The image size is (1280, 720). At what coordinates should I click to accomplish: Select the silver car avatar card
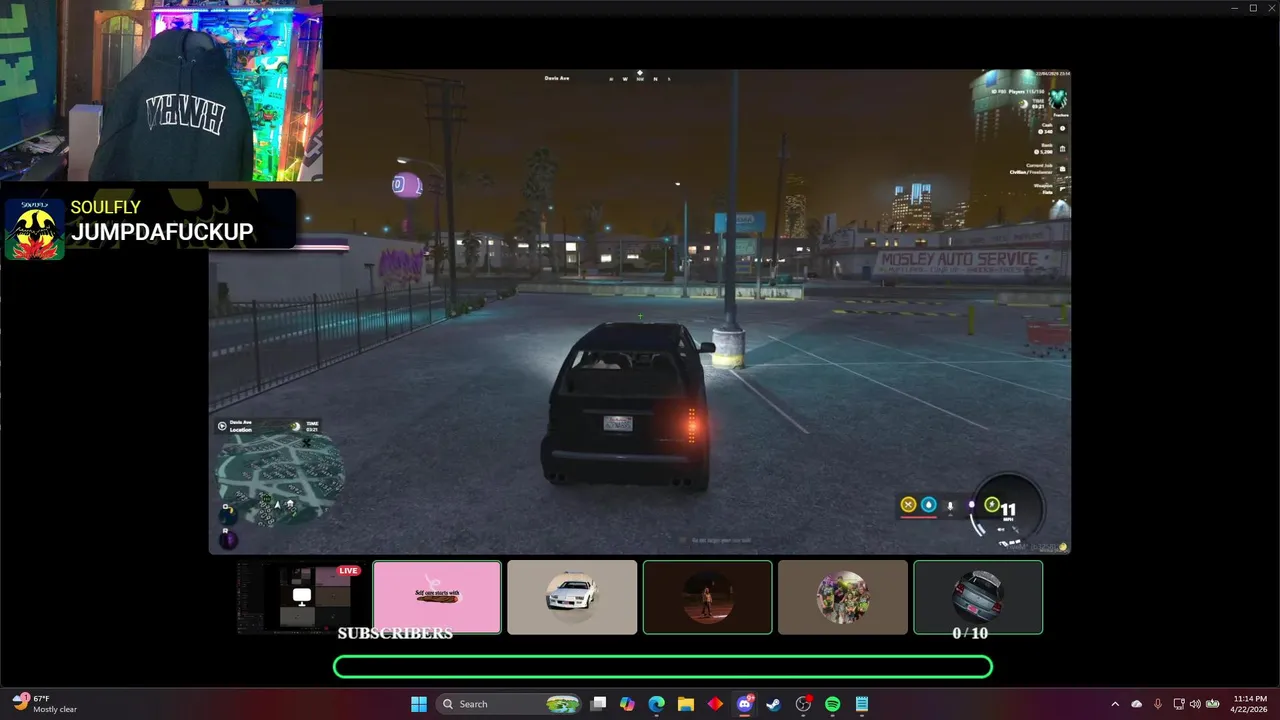(978, 597)
